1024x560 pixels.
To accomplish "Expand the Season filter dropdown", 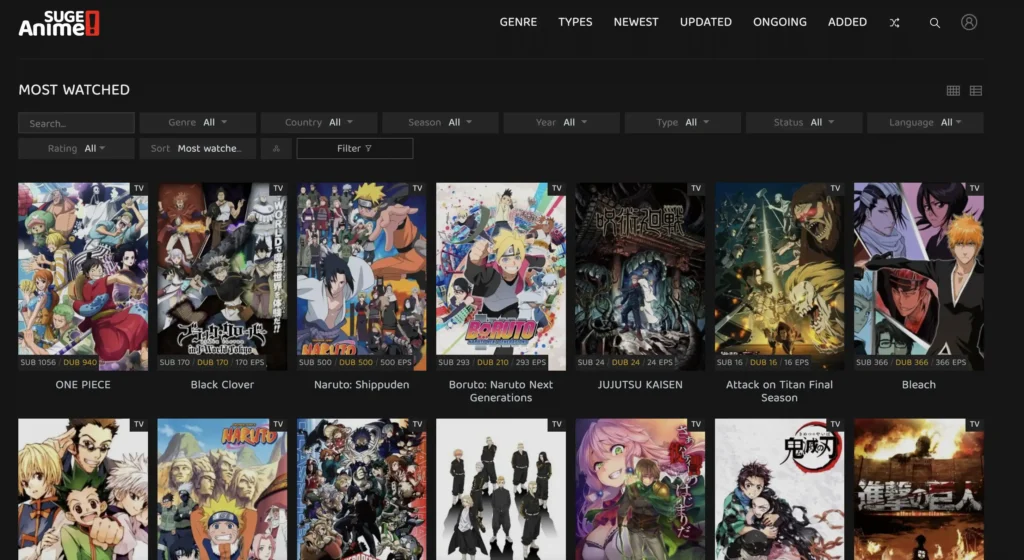I will pyautogui.click(x=440, y=123).
